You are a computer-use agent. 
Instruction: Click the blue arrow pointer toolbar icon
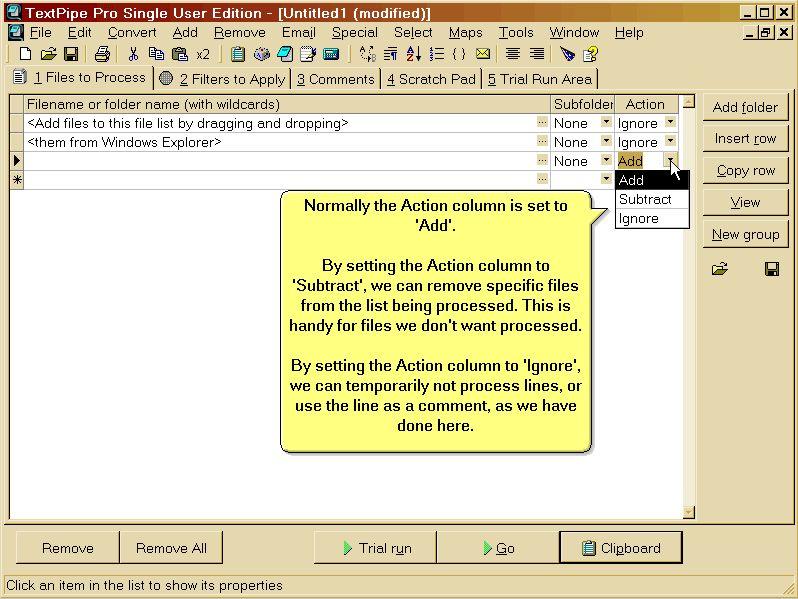(567, 53)
